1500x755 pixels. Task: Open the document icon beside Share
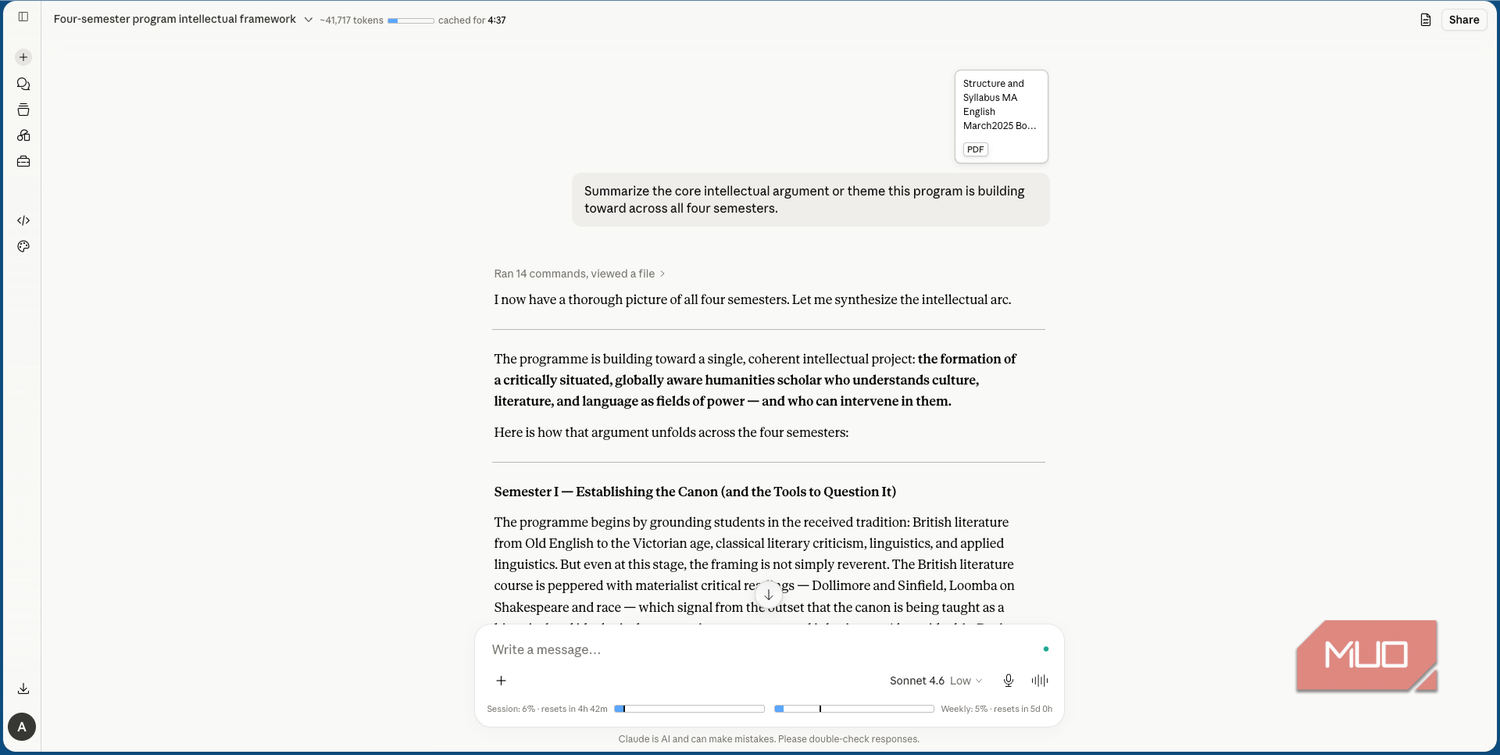coord(1425,20)
